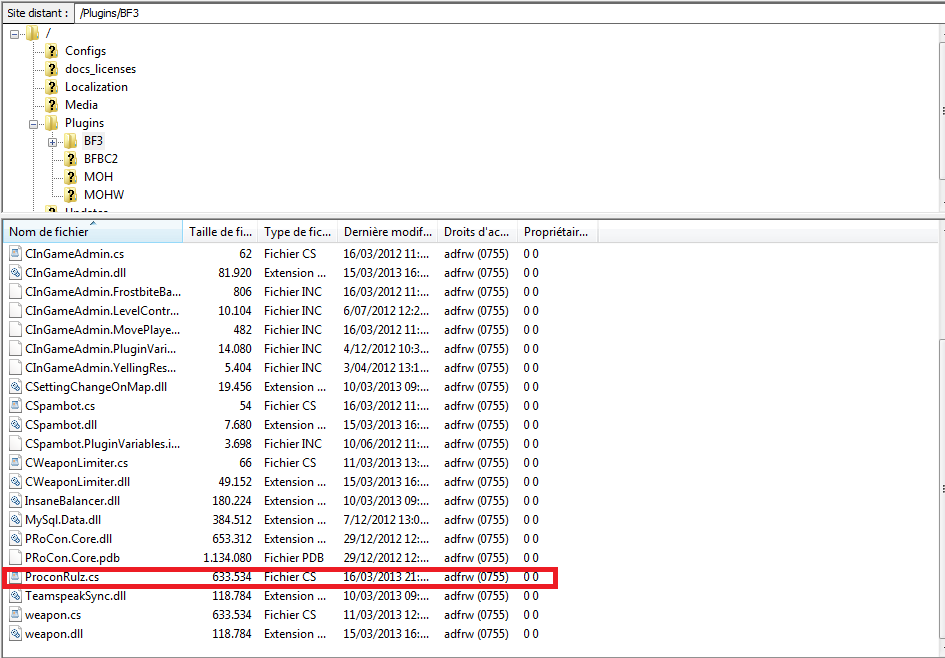The width and height of the screenshot is (945, 658).
Task: Collapse the Plugins folder tree node
Action: tap(34, 124)
